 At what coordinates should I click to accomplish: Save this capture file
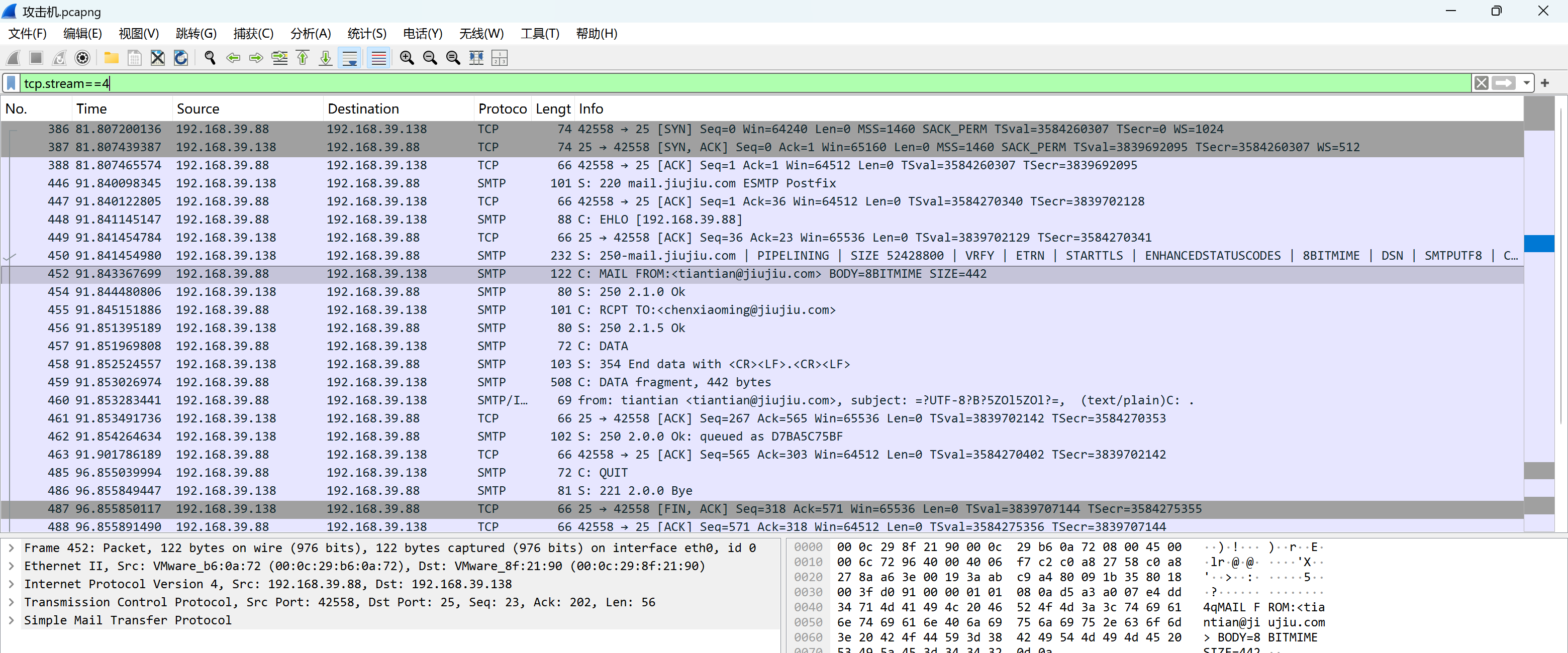pyautogui.click(x=135, y=58)
